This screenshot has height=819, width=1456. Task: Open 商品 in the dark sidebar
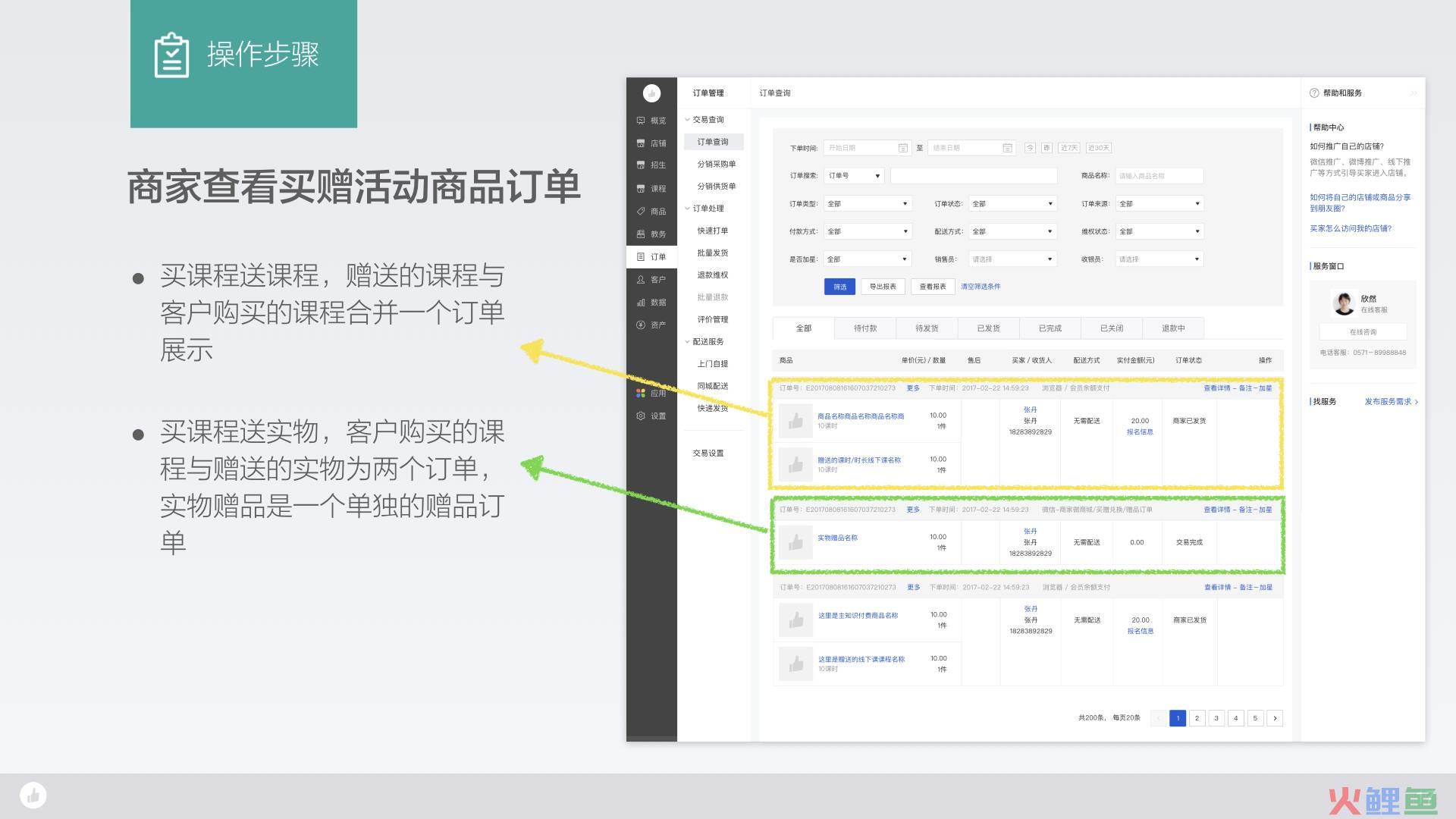(651, 211)
